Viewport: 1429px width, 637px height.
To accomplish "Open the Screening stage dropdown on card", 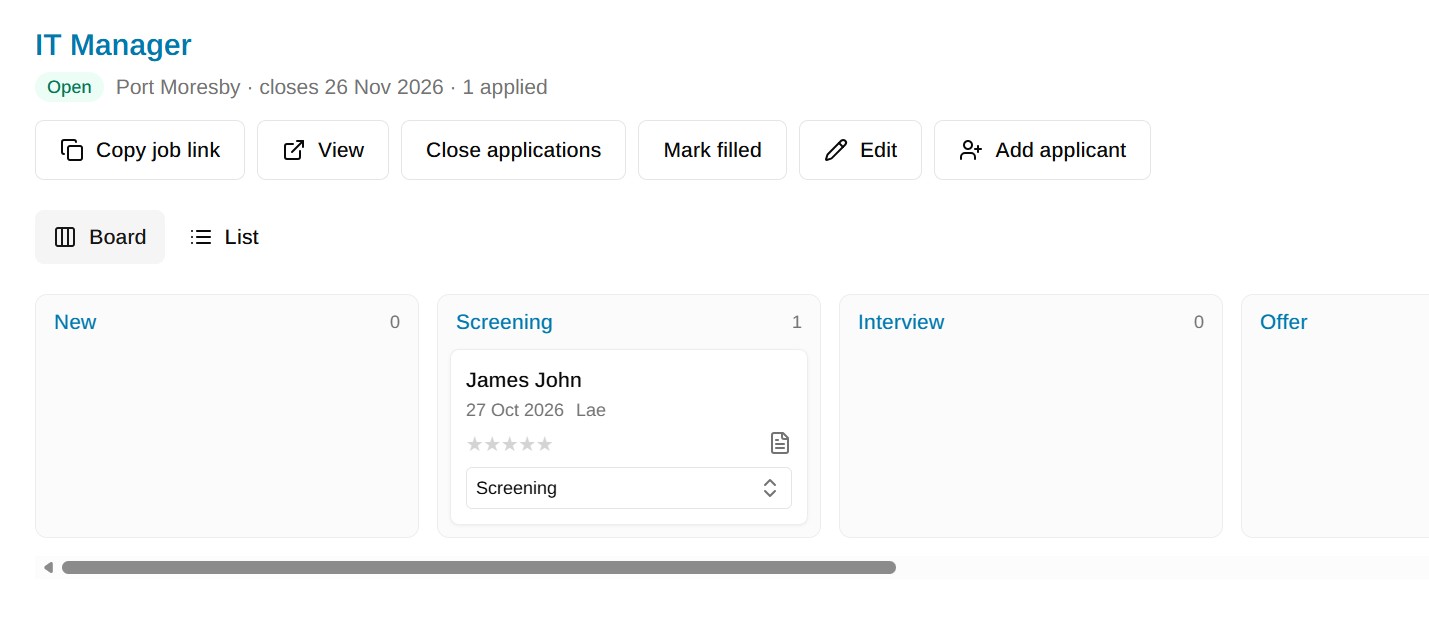I will (629, 488).
